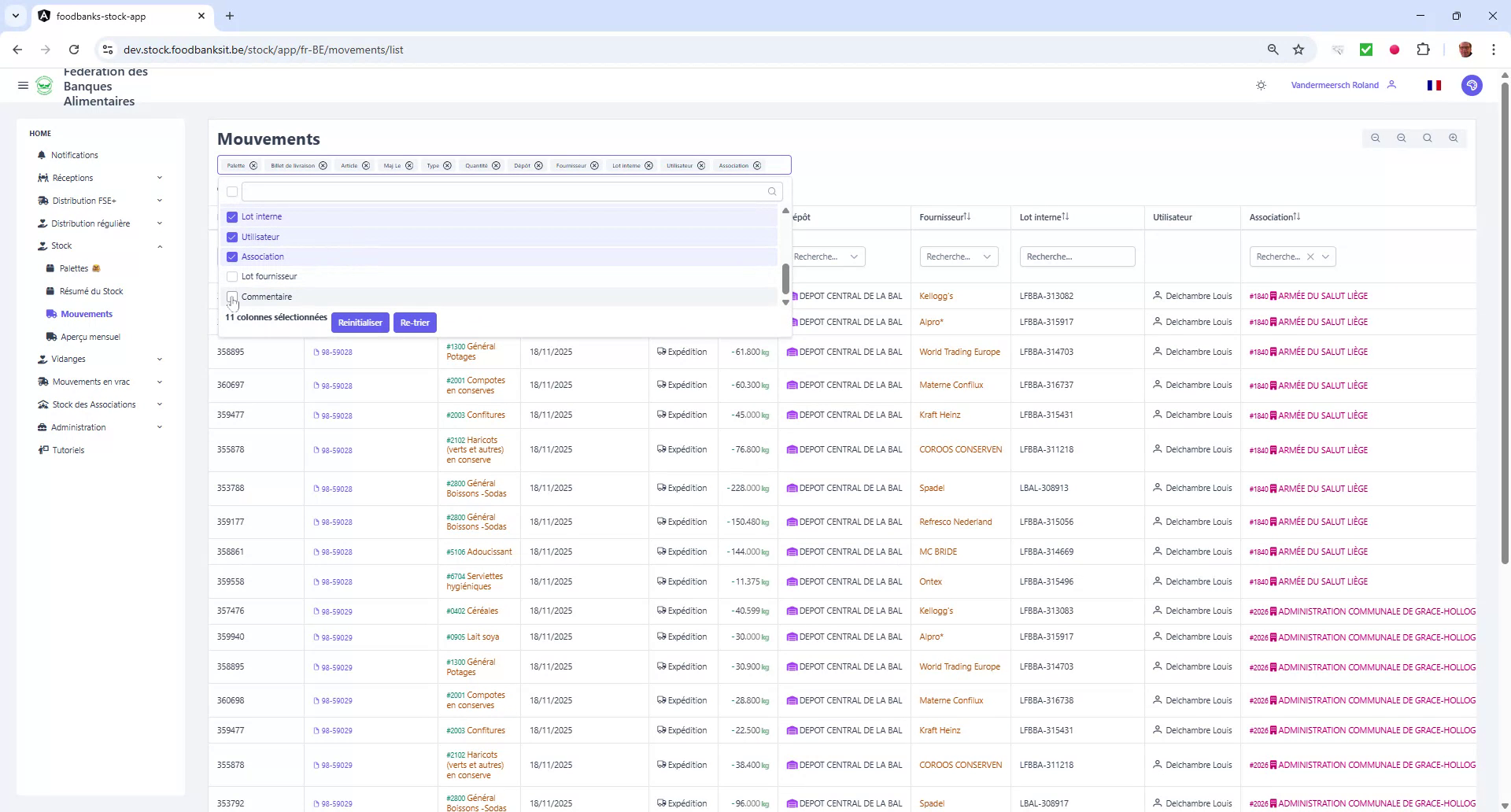
Task: Click the zoom in magnifier icon above the table
Action: tap(1454, 138)
